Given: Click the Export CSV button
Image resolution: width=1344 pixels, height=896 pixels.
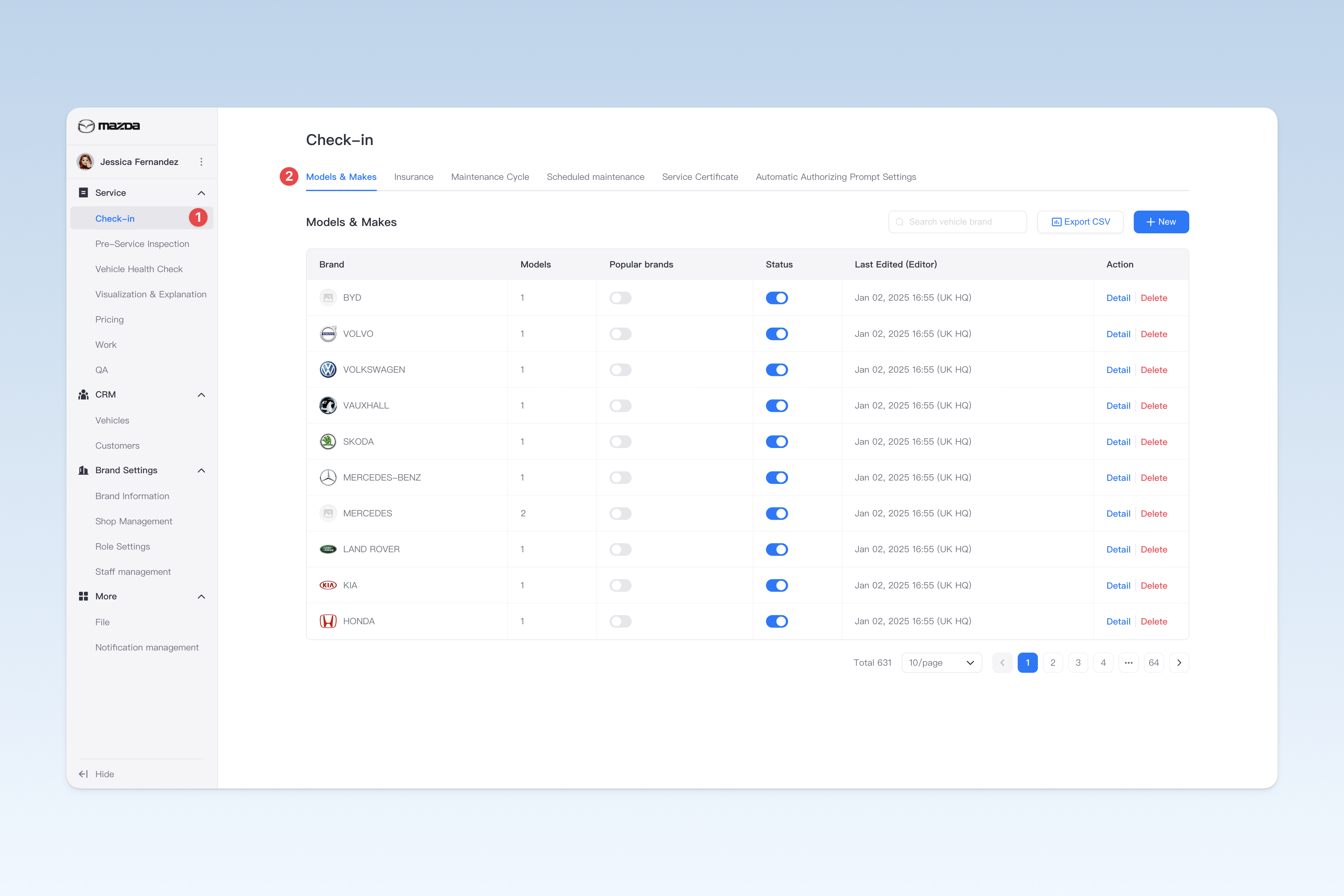Looking at the screenshot, I should (x=1080, y=222).
